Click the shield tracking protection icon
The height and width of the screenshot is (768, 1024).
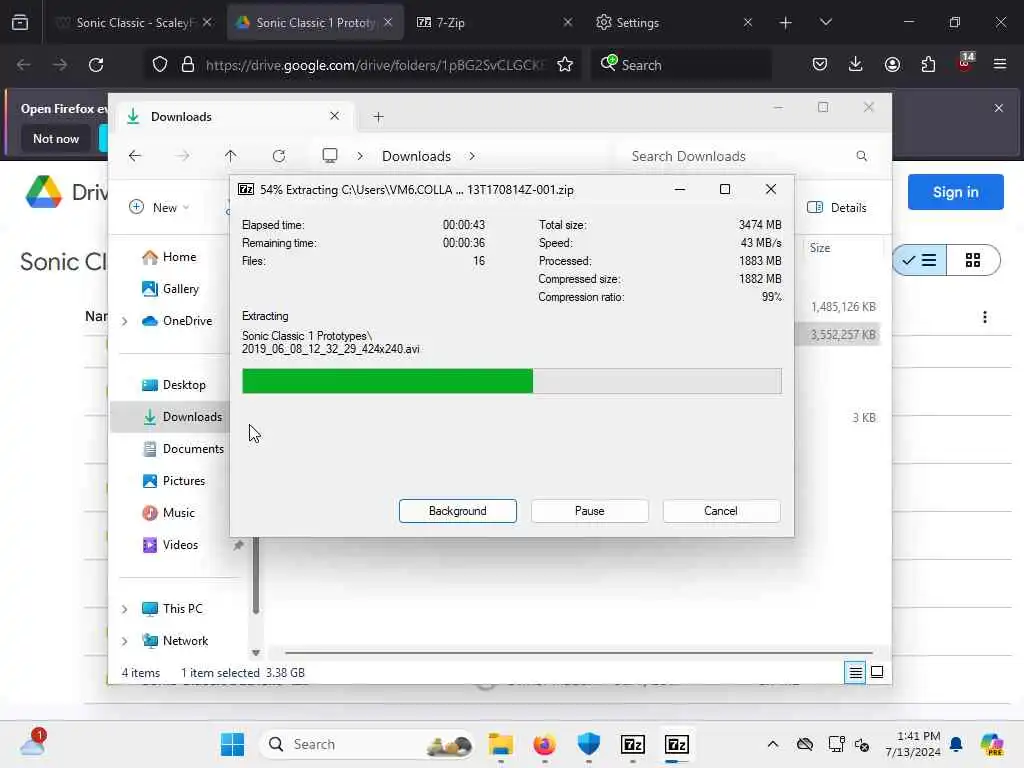160,65
